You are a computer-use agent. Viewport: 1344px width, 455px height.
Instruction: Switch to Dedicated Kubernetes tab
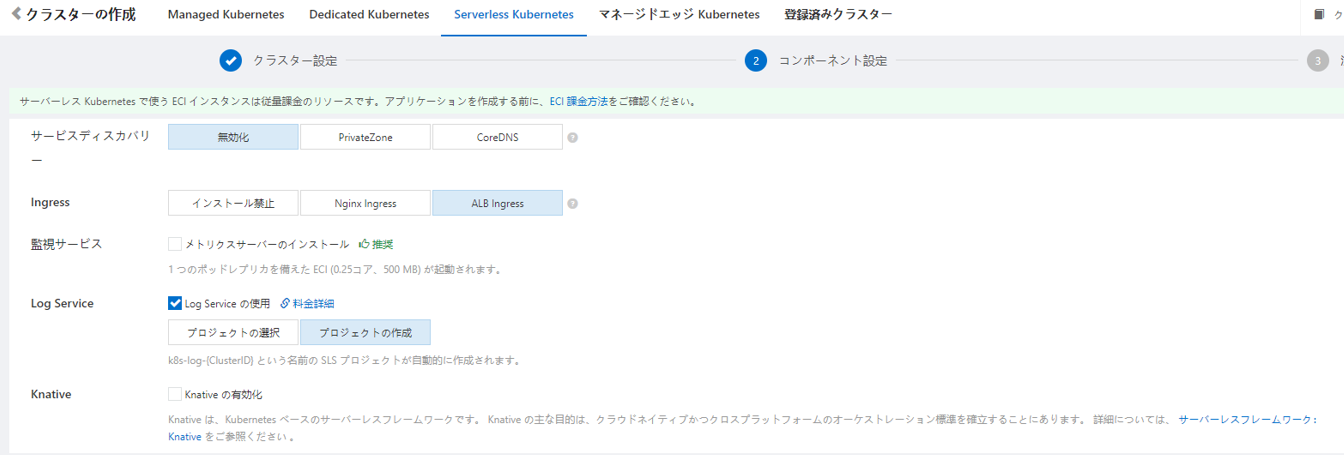point(369,15)
